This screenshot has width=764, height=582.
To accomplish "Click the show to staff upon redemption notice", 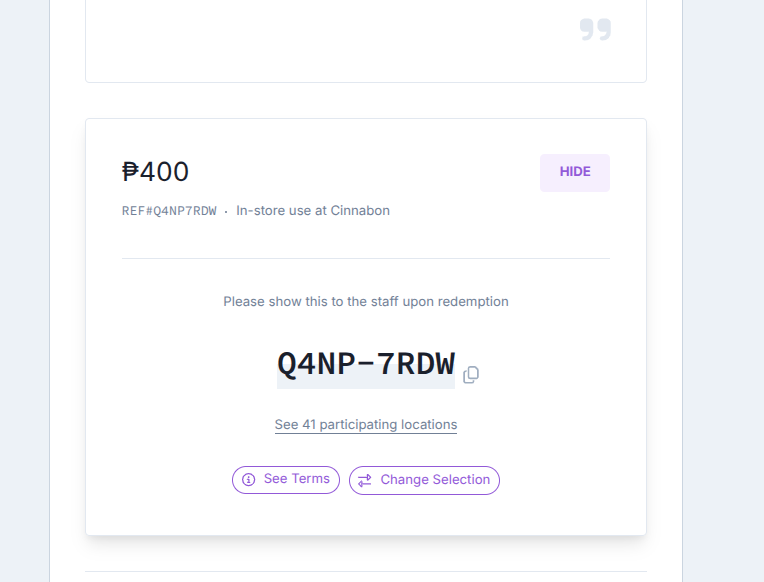I will (366, 302).
